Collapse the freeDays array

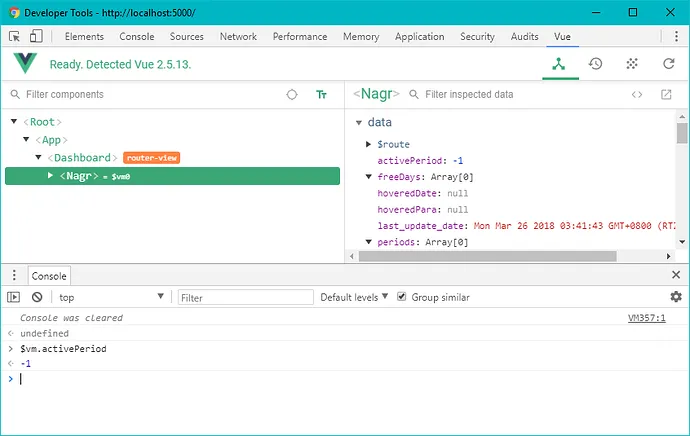(x=369, y=176)
